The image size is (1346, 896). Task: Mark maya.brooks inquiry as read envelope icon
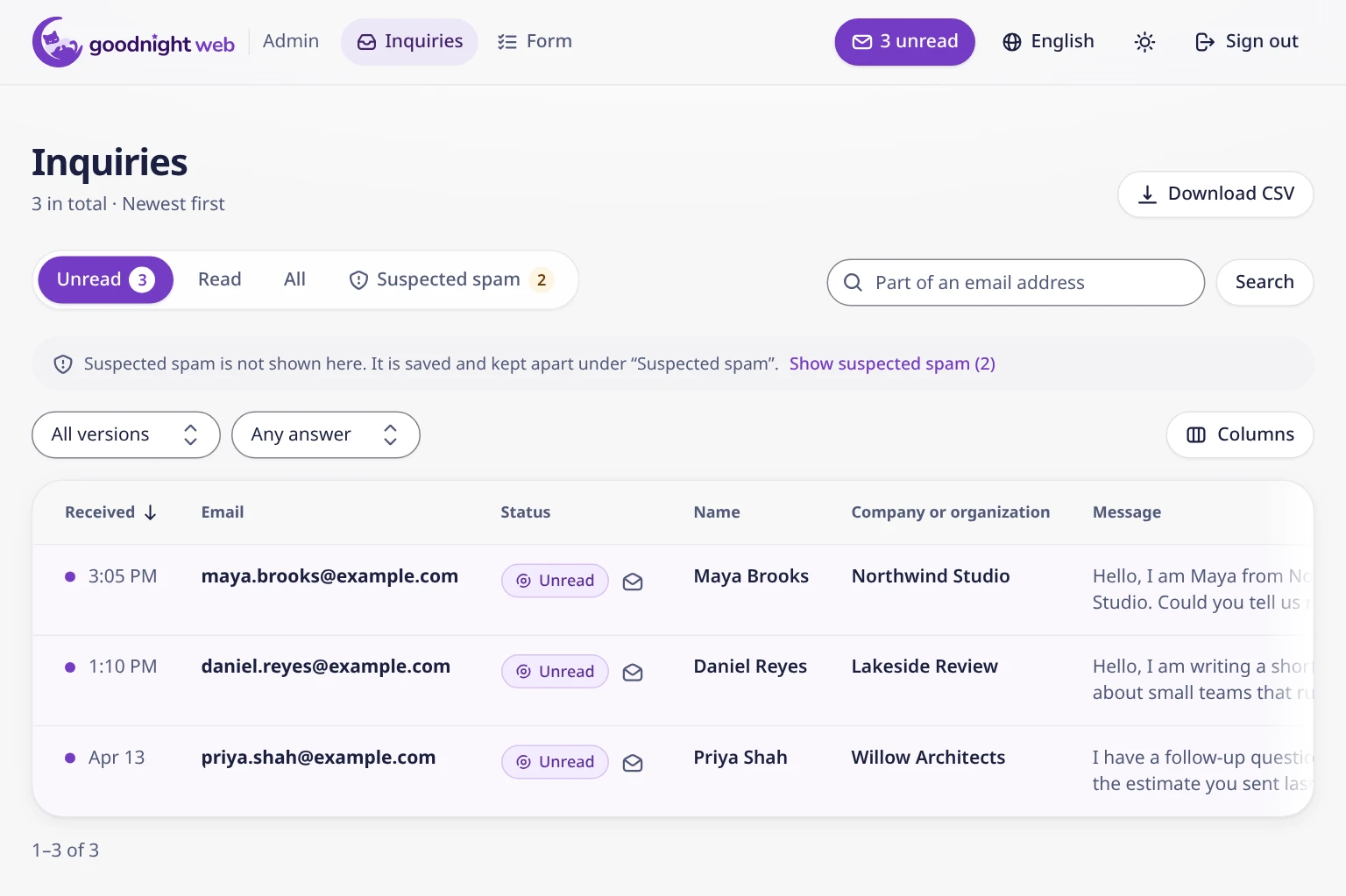633,582
